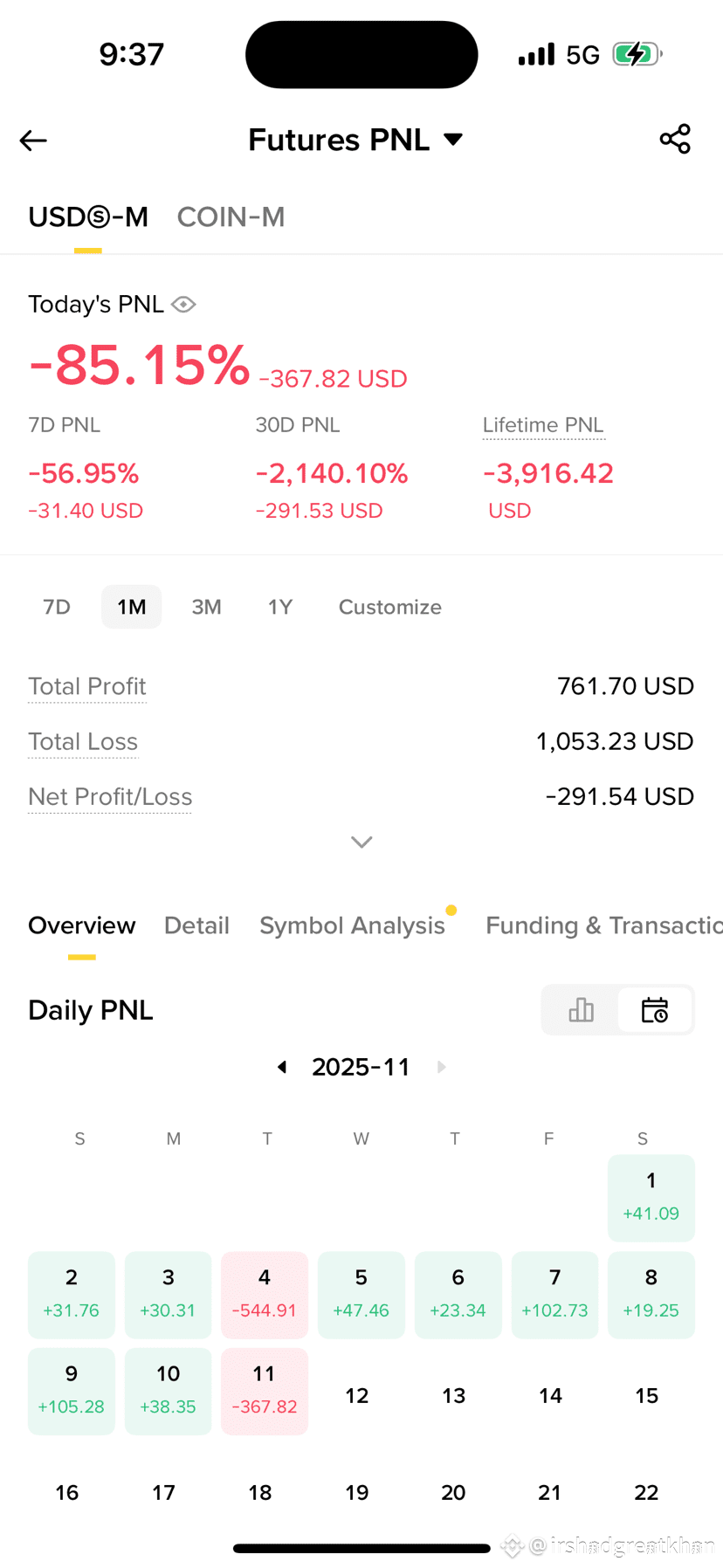Switch to the Detail tab

coord(196,925)
